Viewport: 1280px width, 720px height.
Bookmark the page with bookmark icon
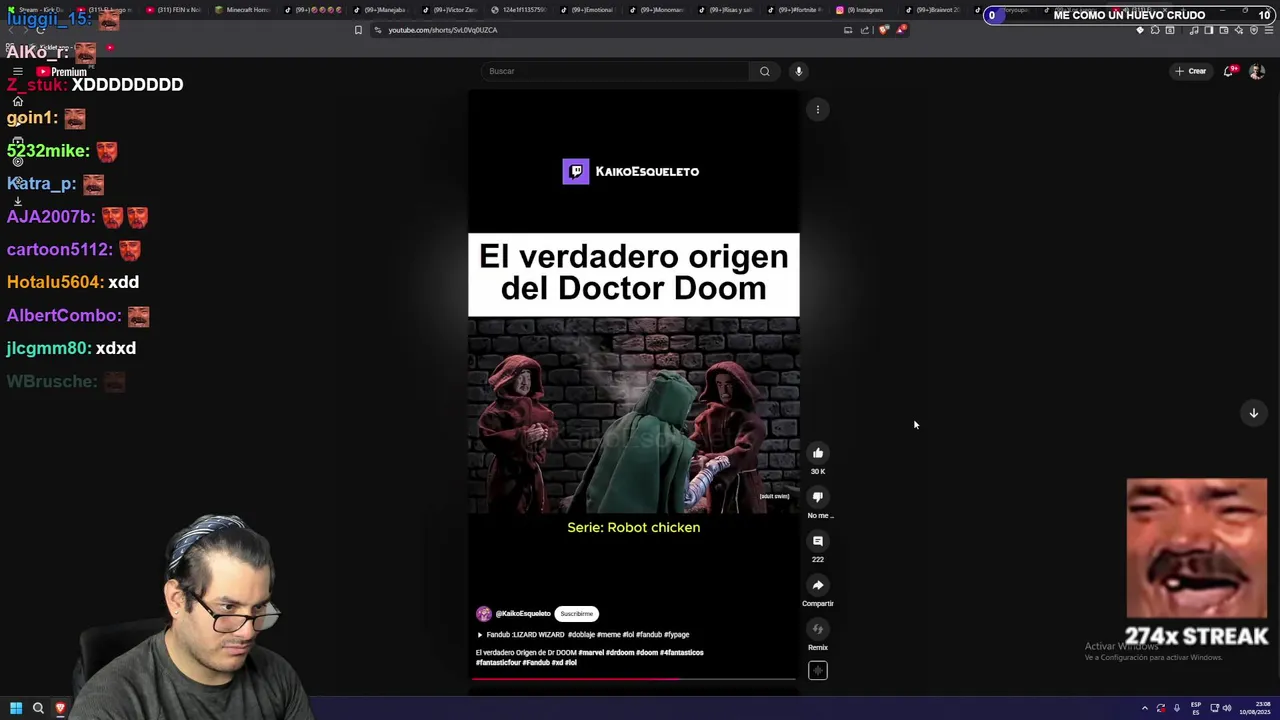coord(358,30)
